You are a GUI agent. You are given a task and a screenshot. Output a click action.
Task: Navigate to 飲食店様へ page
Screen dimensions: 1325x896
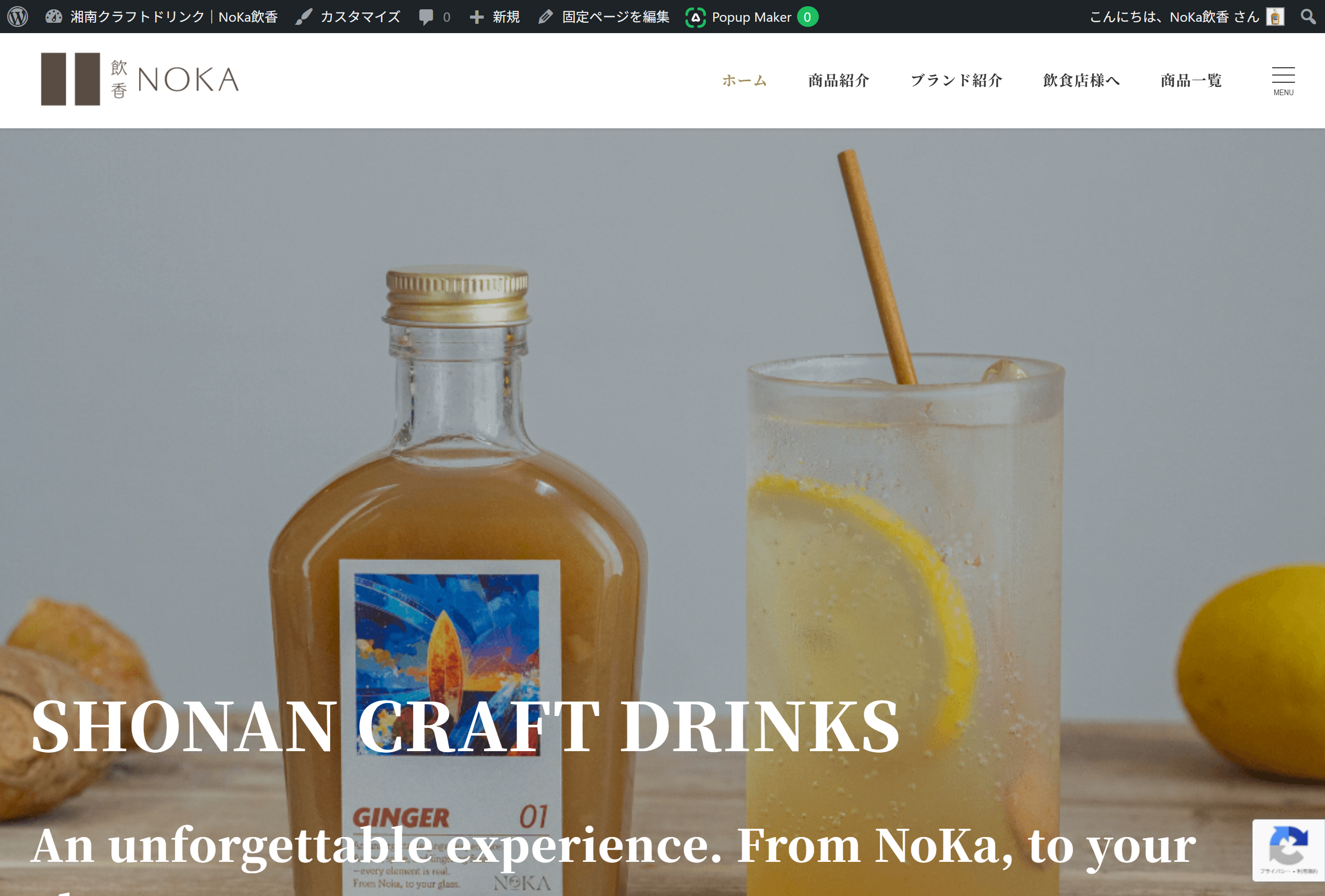click(x=1081, y=80)
